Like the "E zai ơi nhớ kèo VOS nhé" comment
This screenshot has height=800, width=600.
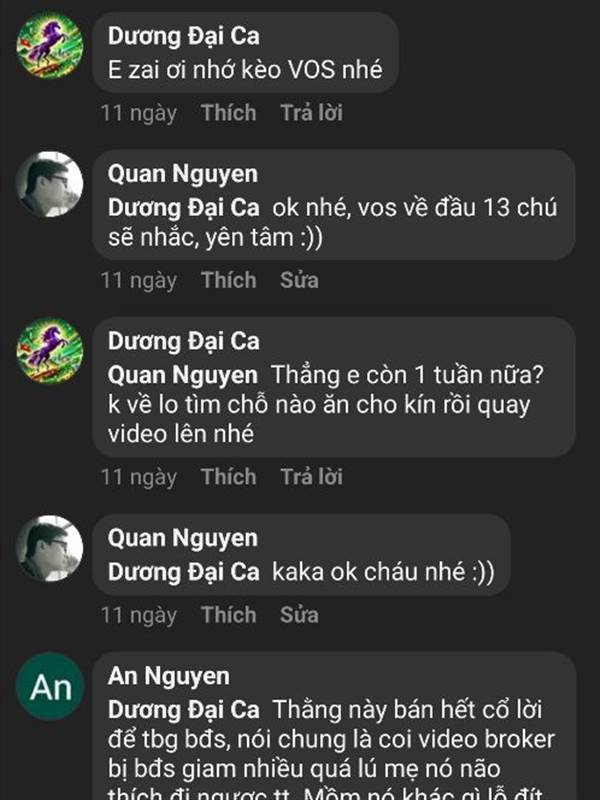[229, 113]
